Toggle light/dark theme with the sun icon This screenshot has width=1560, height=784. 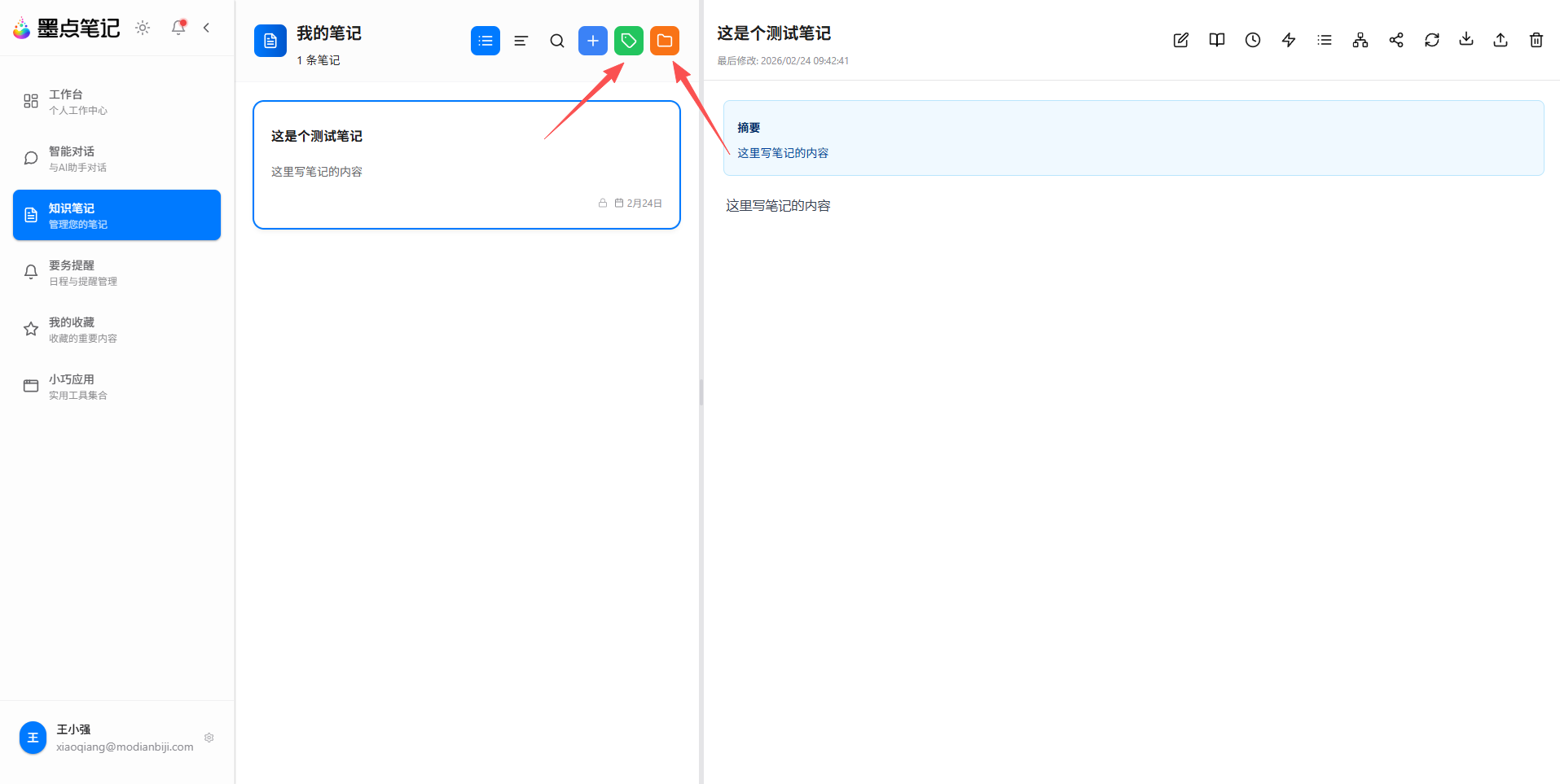143,28
